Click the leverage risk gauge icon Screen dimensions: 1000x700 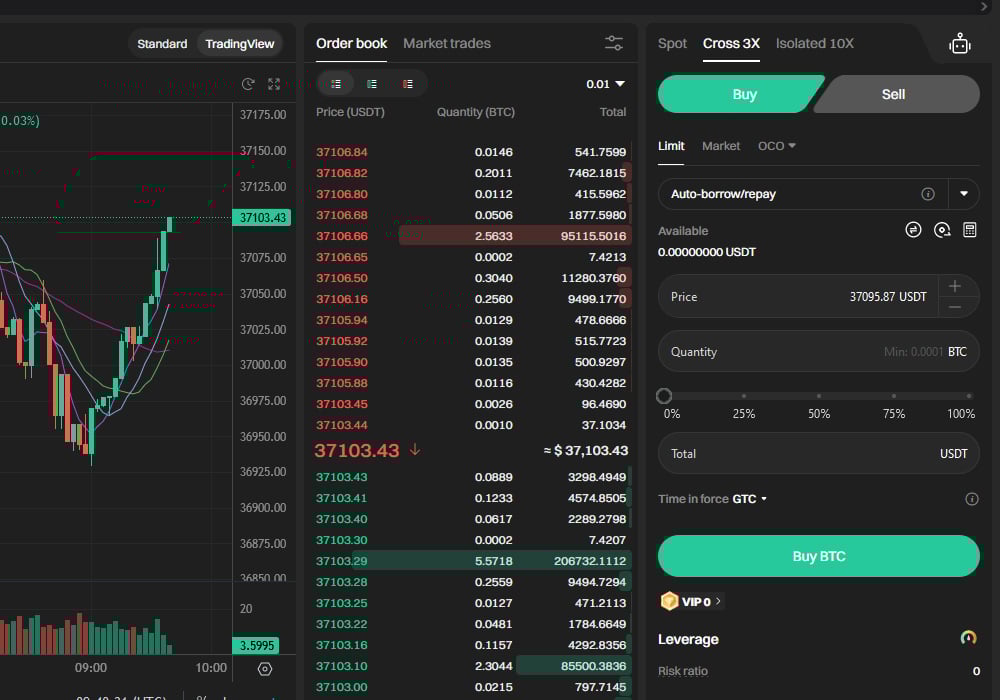click(x=968, y=638)
